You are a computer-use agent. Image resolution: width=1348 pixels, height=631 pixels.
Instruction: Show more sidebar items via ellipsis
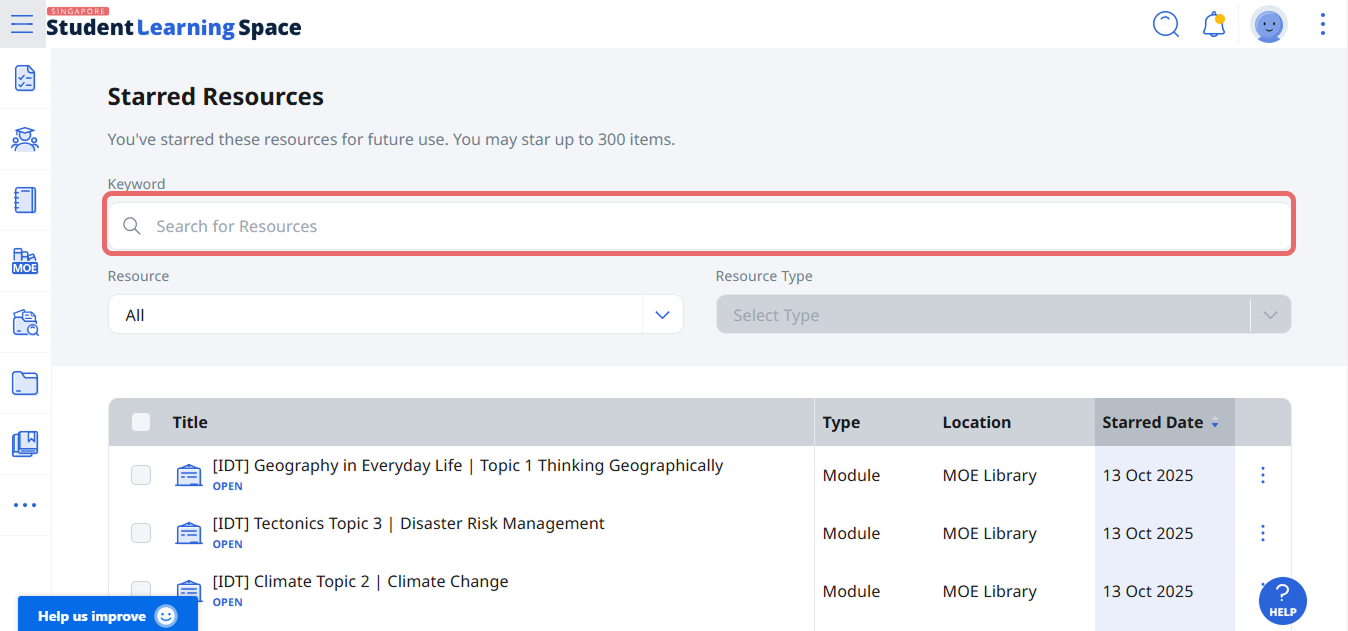click(x=25, y=505)
